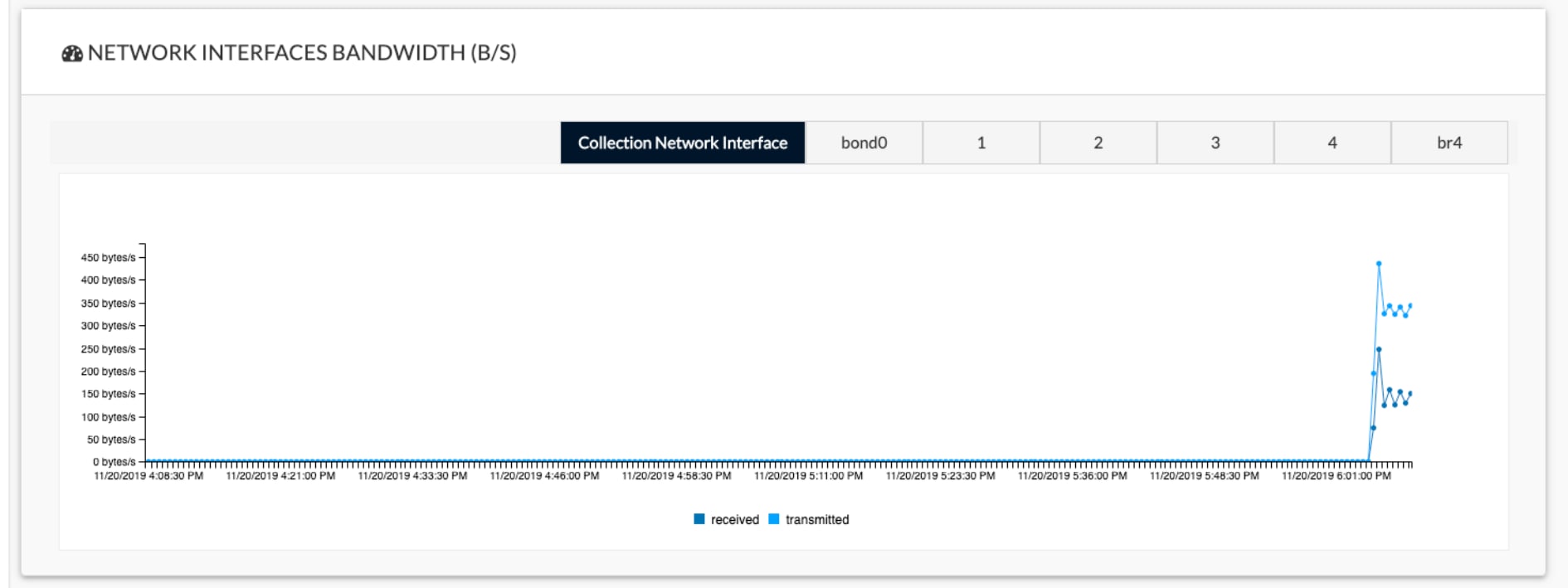This screenshot has height=588, width=1568.
Task: Click the transmitted legend color swatch
Action: [774, 519]
